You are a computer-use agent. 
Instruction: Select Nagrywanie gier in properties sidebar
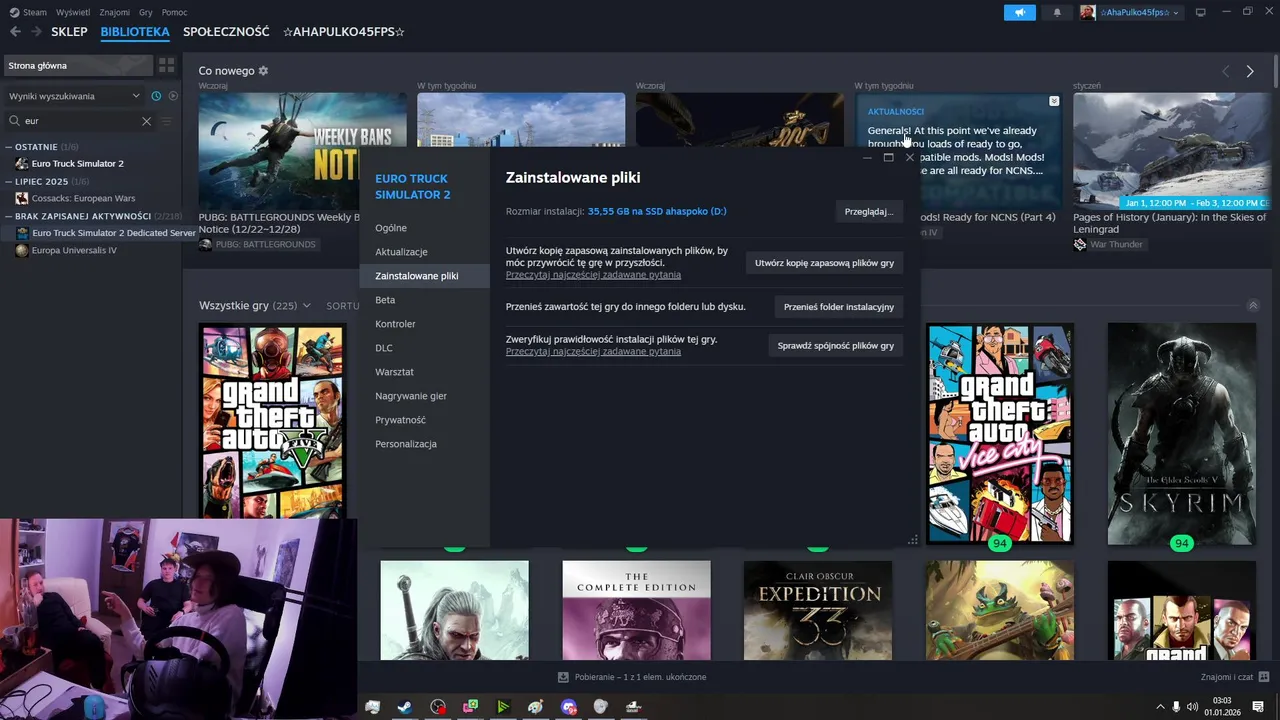click(x=424, y=396)
